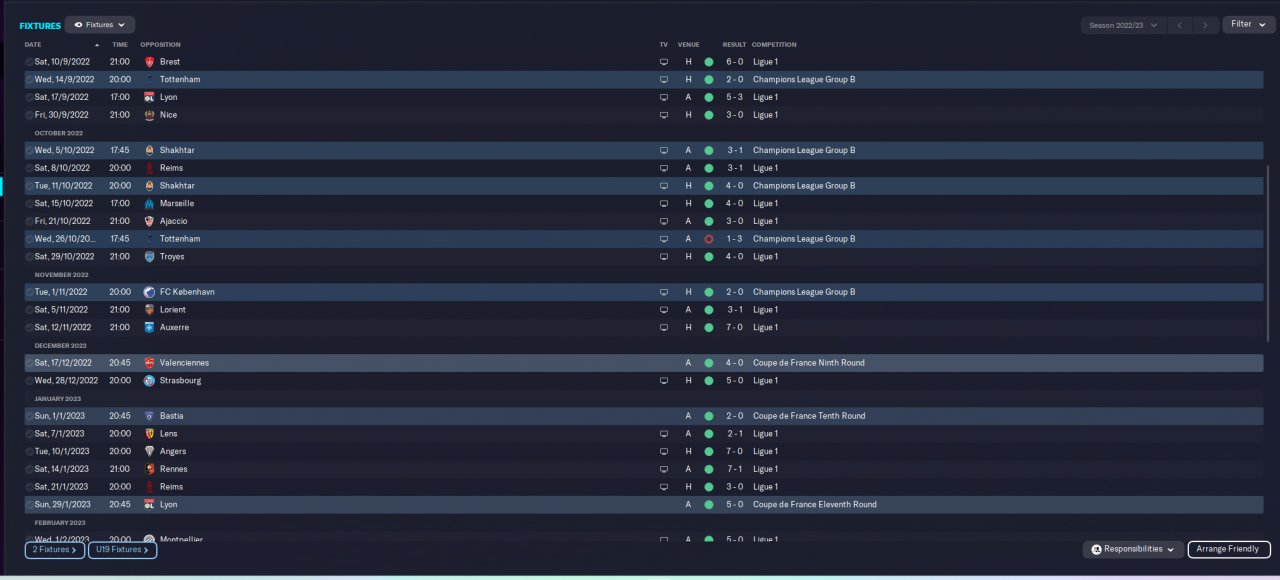The width and height of the screenshot is (1280, 580).
Task: Tick the selection circle for Sat, 17/12/2022
Action: (x=29, y=363)
